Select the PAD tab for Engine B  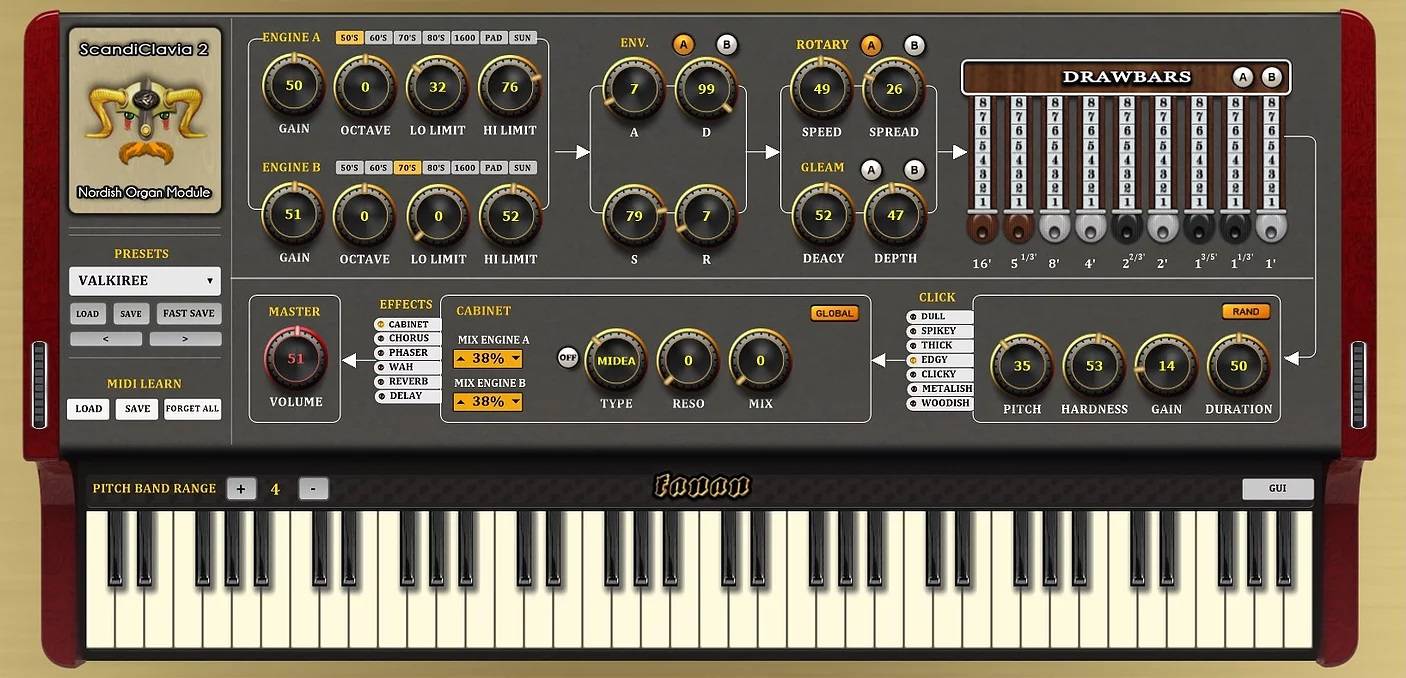(493, 168)
